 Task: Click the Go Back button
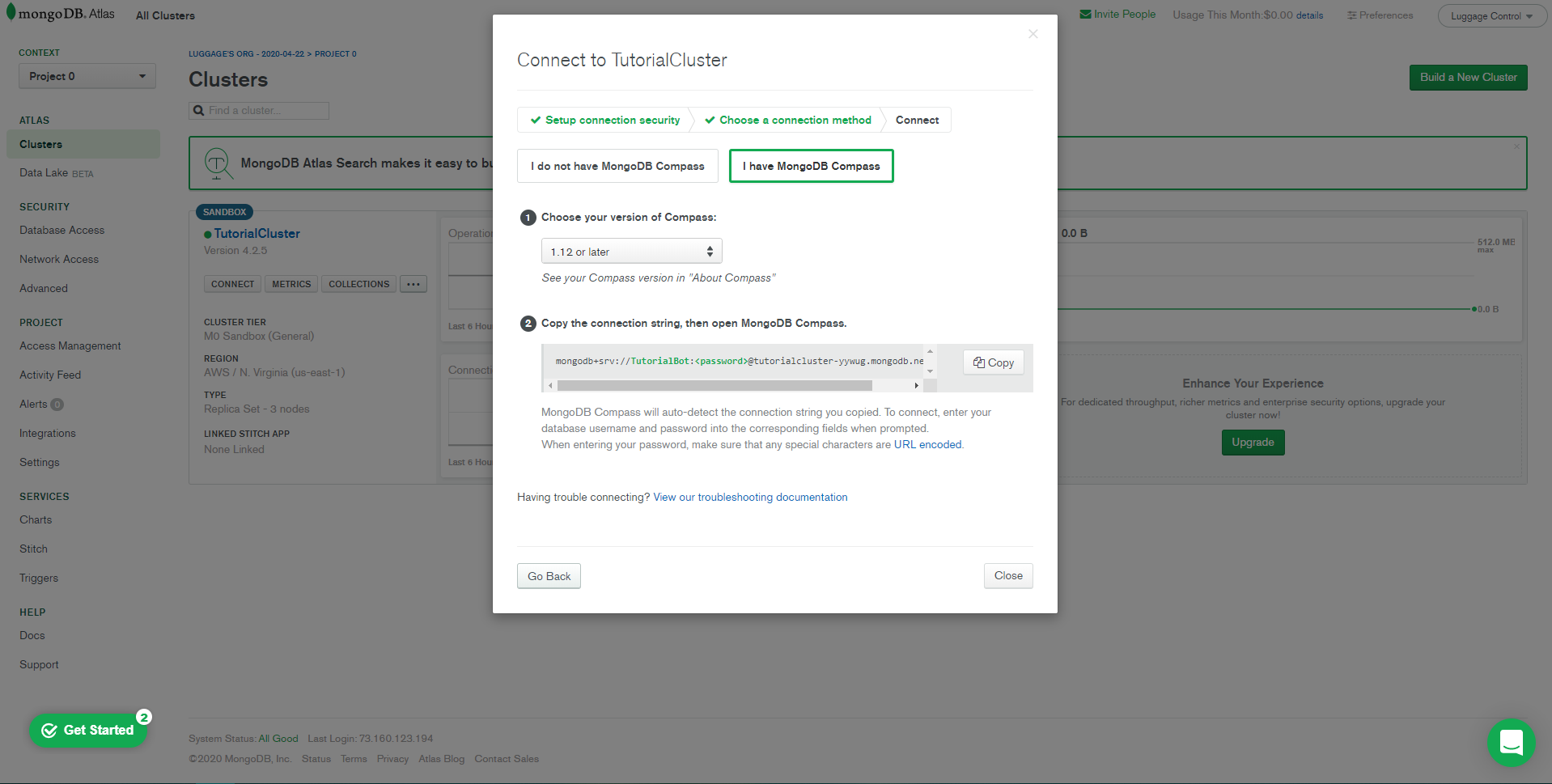pos(549,576)
